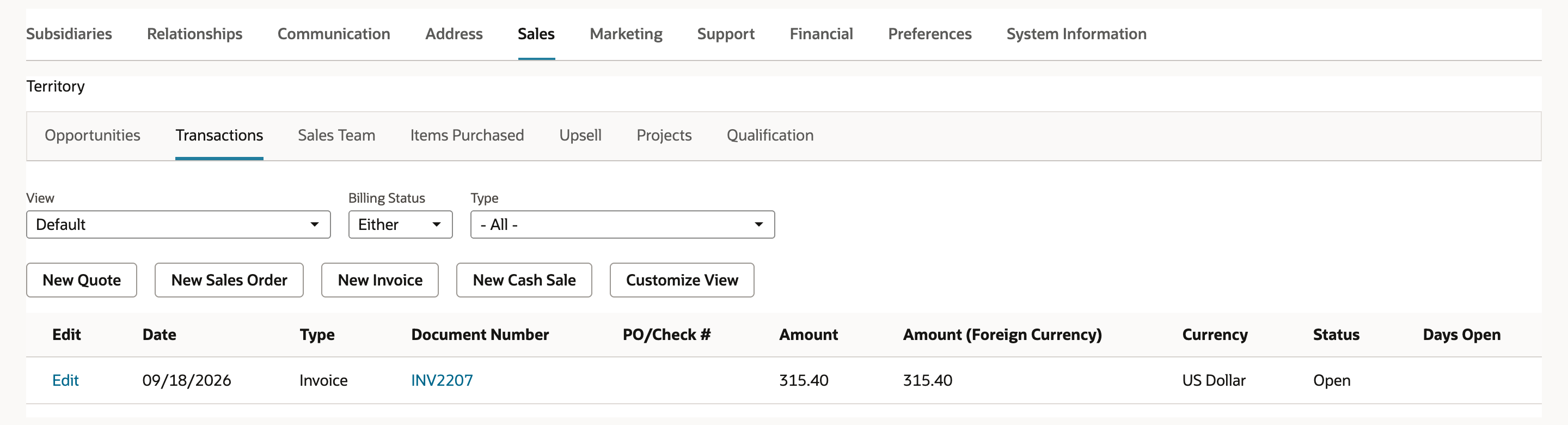Viewport: 1568px width, 425px height.
Task: Click the Amount (Foreign Currency) column header
Action: (1002, 335)
